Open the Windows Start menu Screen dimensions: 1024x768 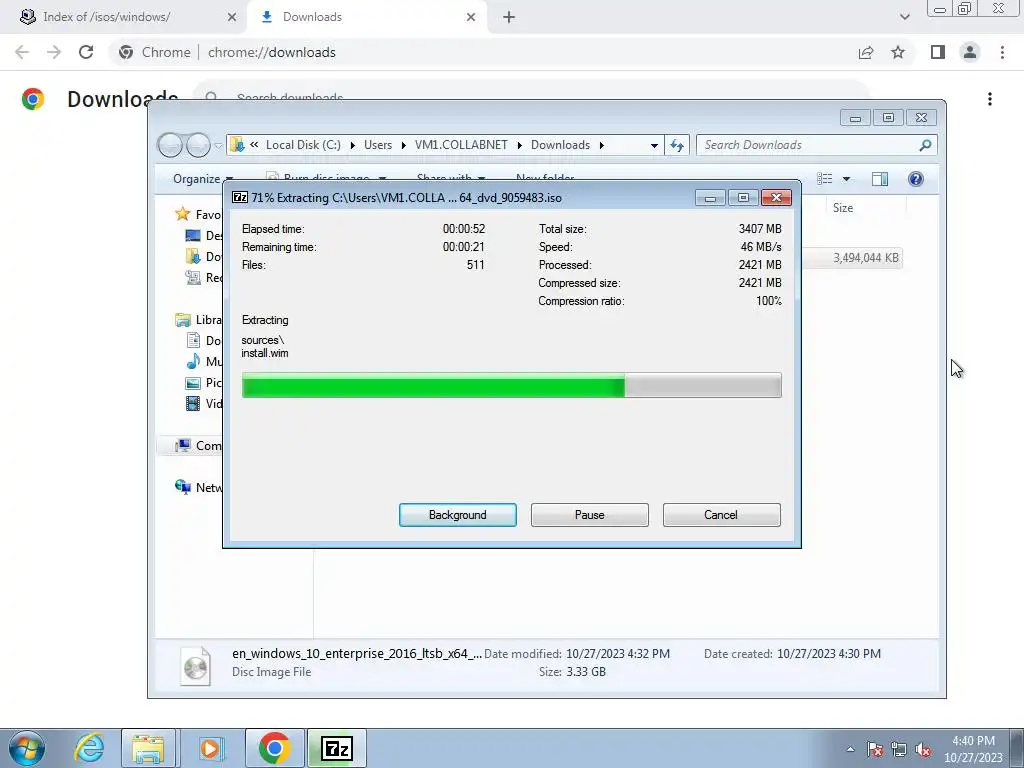(x=26, y=748)
